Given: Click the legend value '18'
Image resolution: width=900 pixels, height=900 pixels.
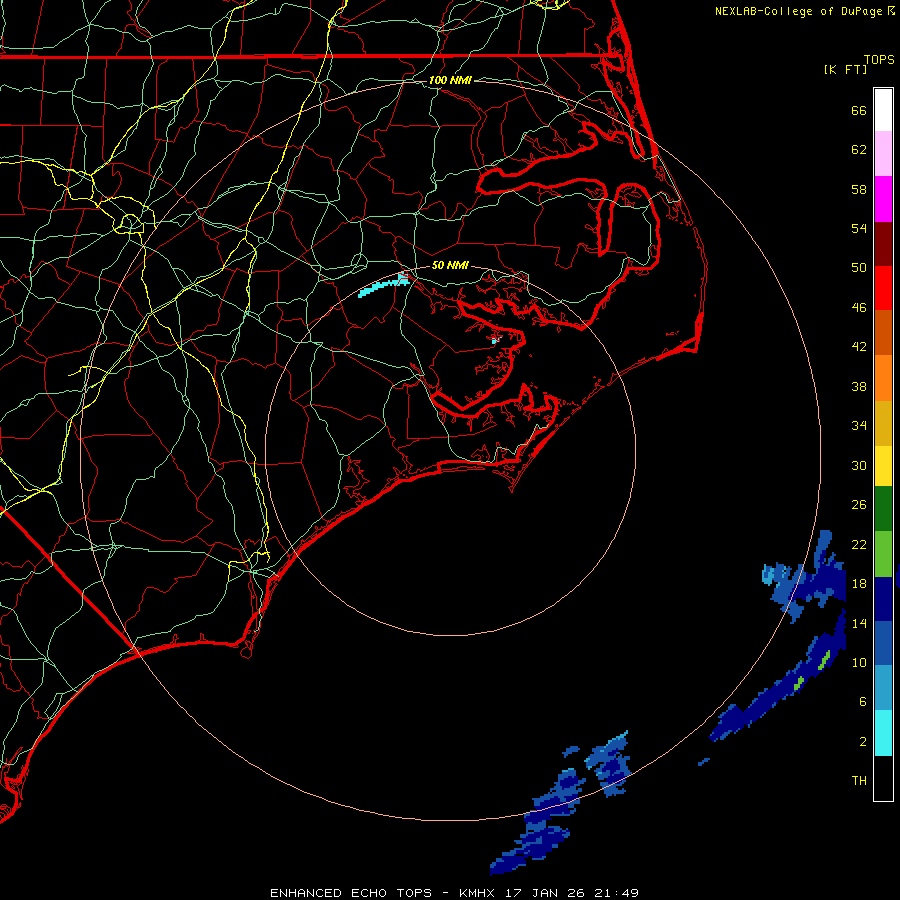Looking at the screenshot, I should click(859, 583).
